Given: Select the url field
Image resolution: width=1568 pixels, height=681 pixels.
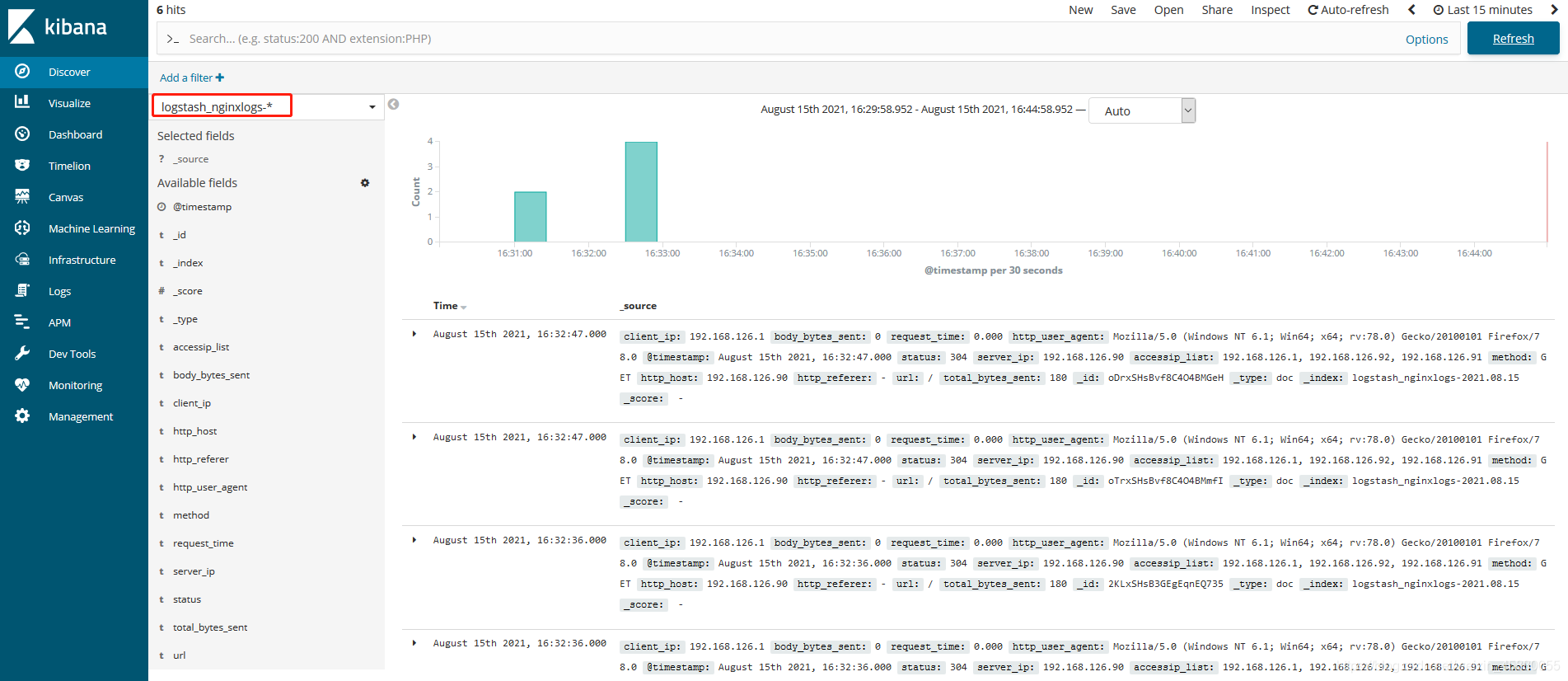Looking at the screenshot, I should [180, 655].
